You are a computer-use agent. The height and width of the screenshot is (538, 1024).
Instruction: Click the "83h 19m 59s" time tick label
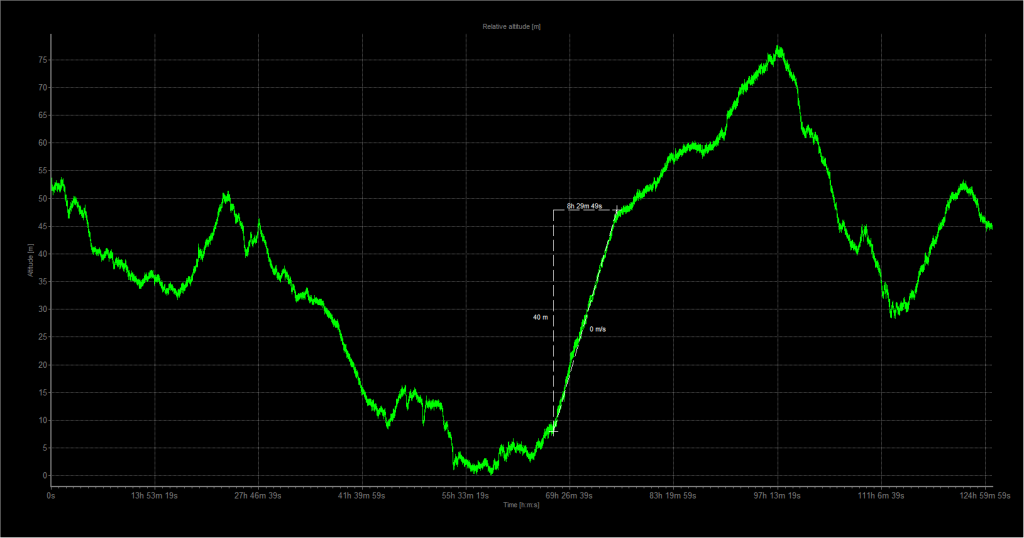click(674, 494)
